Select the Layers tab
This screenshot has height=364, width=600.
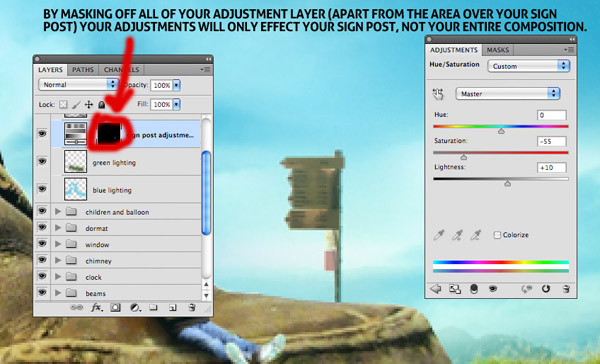(x=51, y=70)
